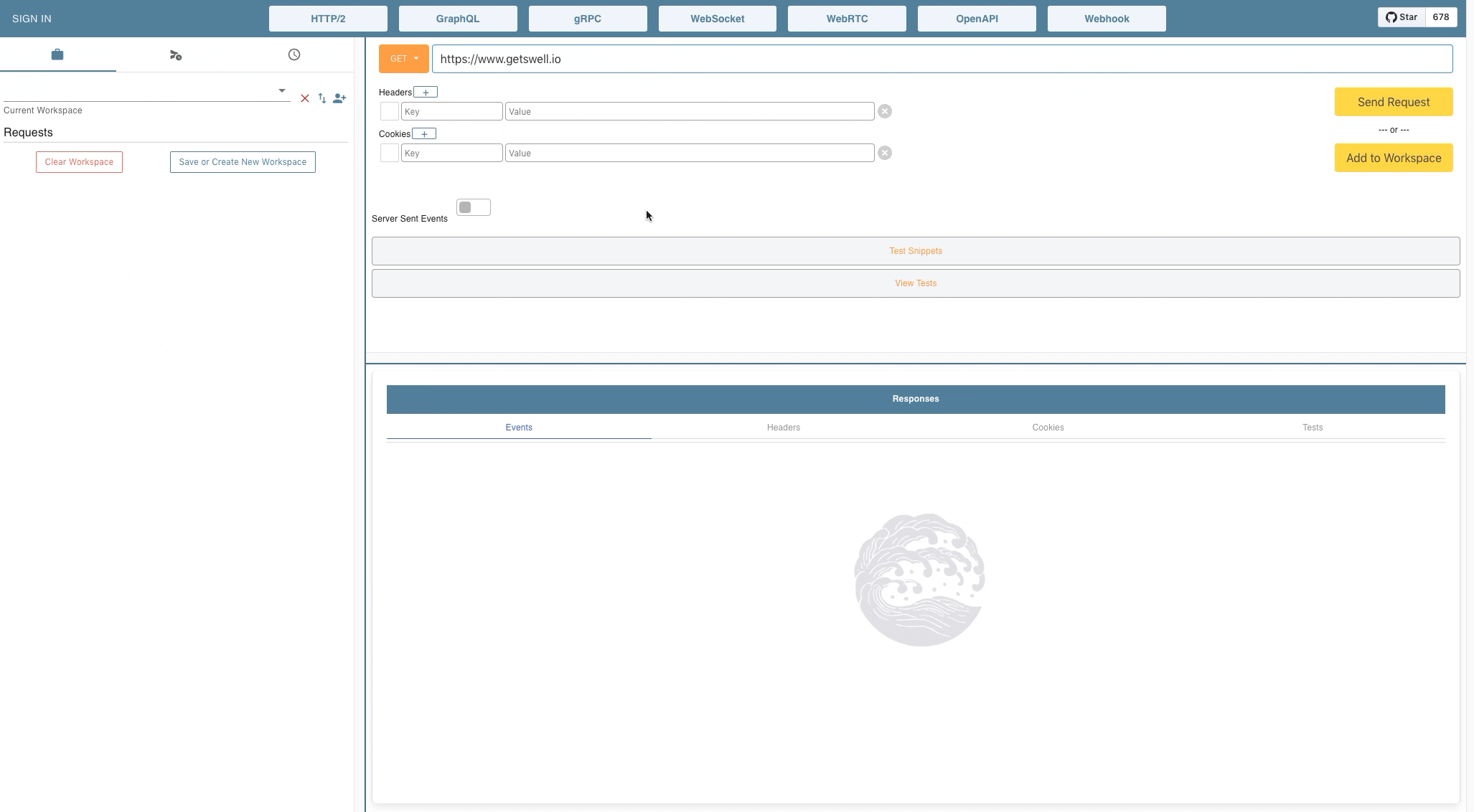Click the import/export arrows icon

(322, 98)
